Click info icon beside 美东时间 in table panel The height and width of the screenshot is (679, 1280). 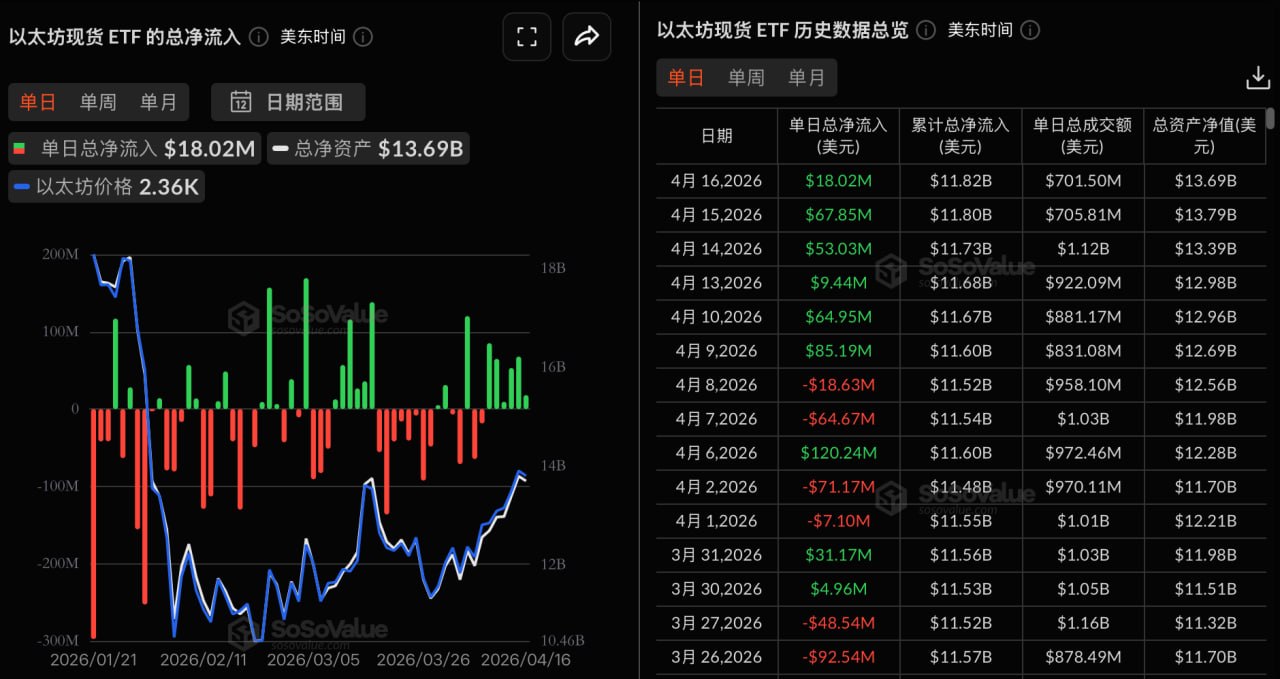click(1030, 30)
